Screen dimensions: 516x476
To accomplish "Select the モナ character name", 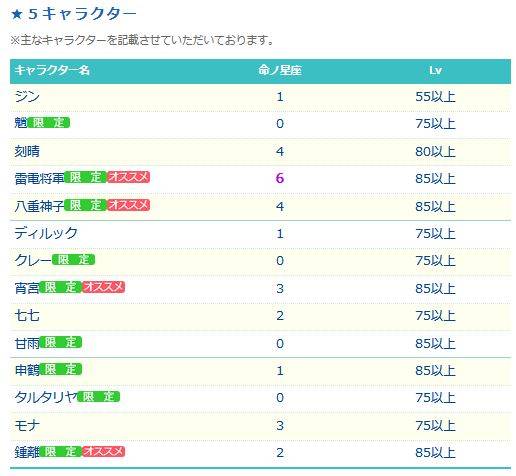I will [x=27, y=425].
